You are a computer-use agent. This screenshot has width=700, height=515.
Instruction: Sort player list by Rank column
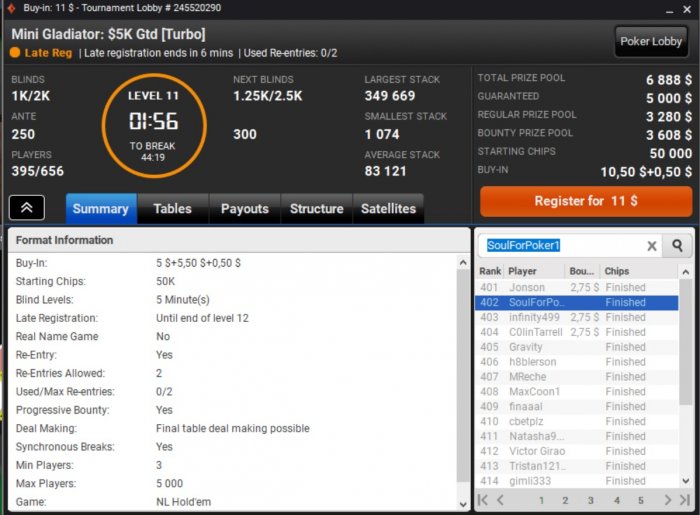click(x=490, y=271)
